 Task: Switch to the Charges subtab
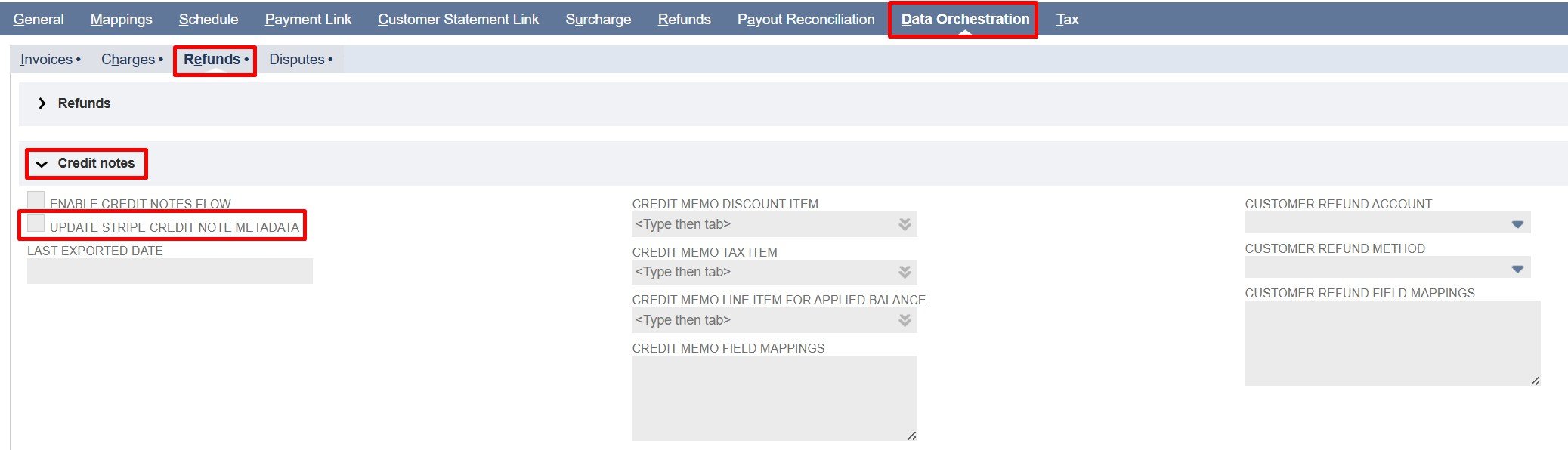tap(128, 60)
